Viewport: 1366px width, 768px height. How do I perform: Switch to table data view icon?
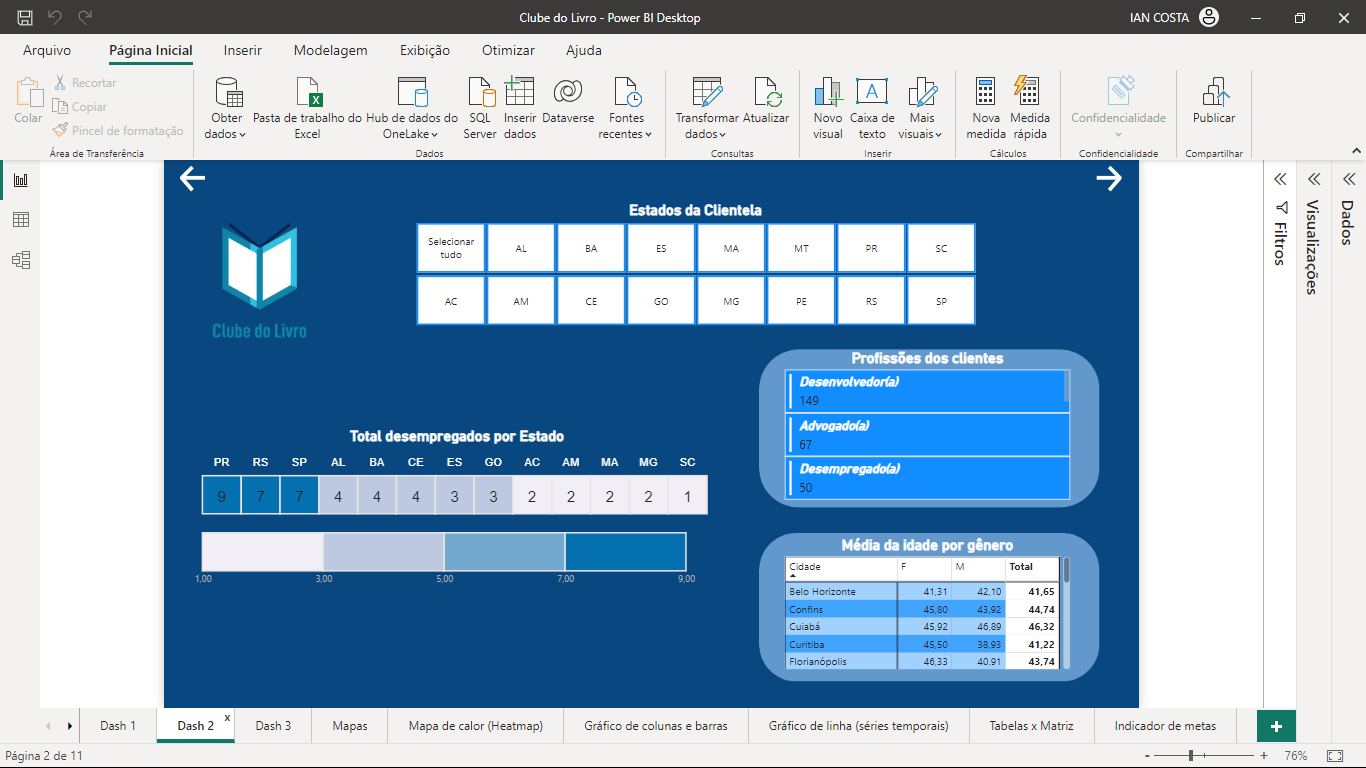21,220
